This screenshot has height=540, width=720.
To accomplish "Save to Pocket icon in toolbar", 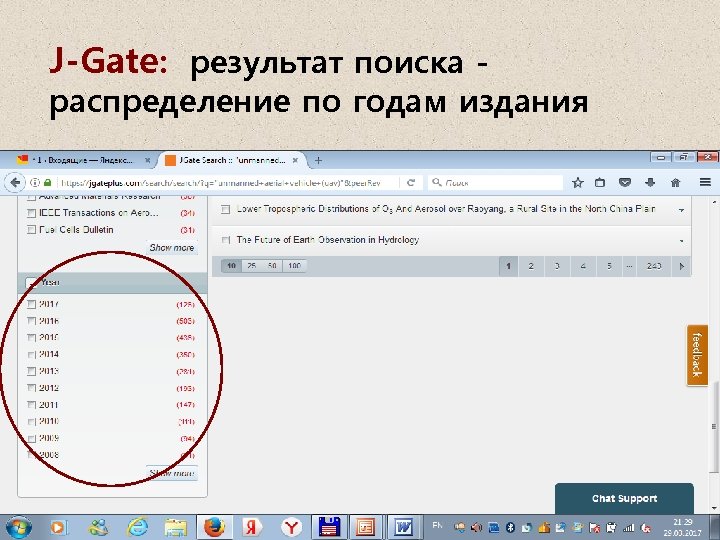I will pyautogui.click(x=624, y=182).
